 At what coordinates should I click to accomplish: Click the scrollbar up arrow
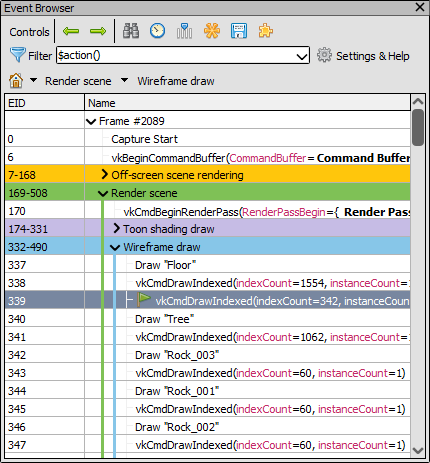pos(418,101)
